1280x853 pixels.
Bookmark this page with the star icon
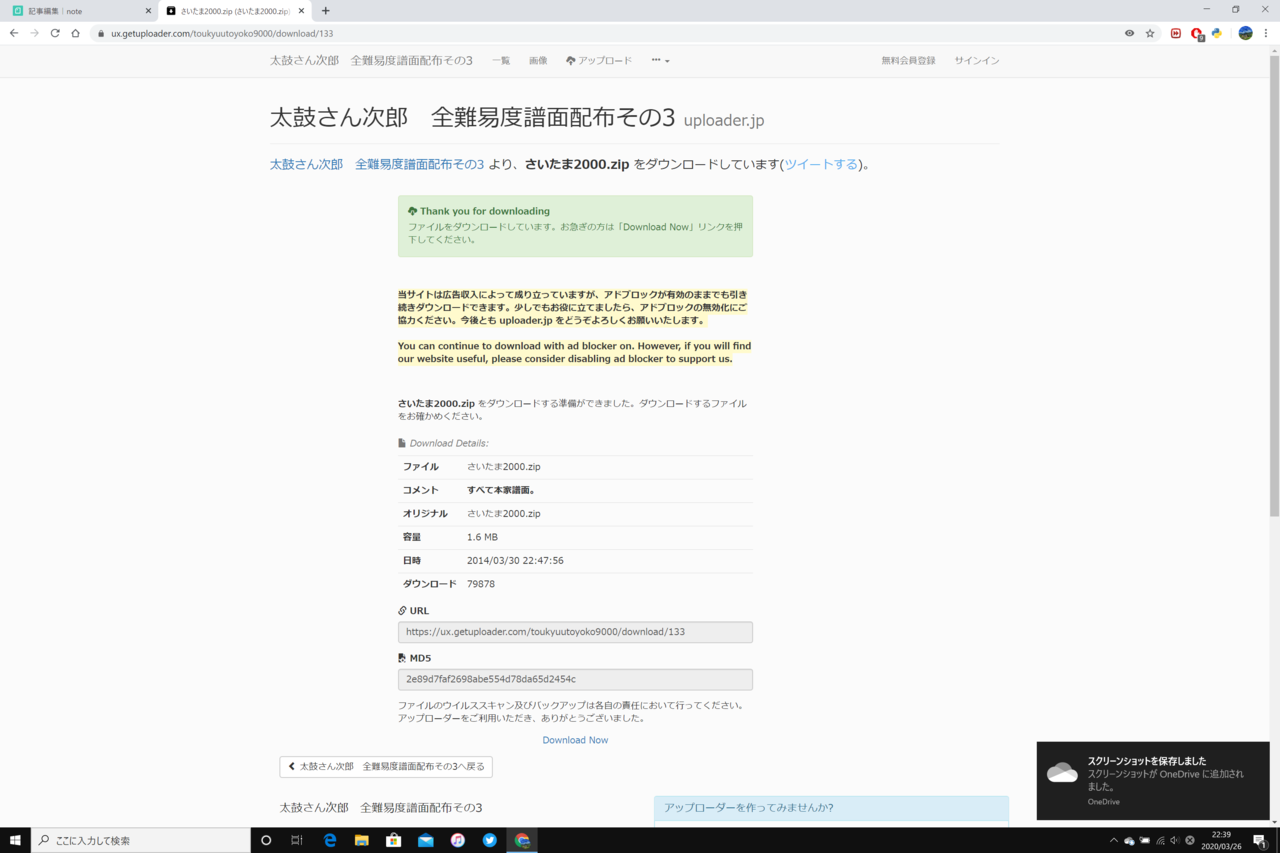[x=1150, y=33]
